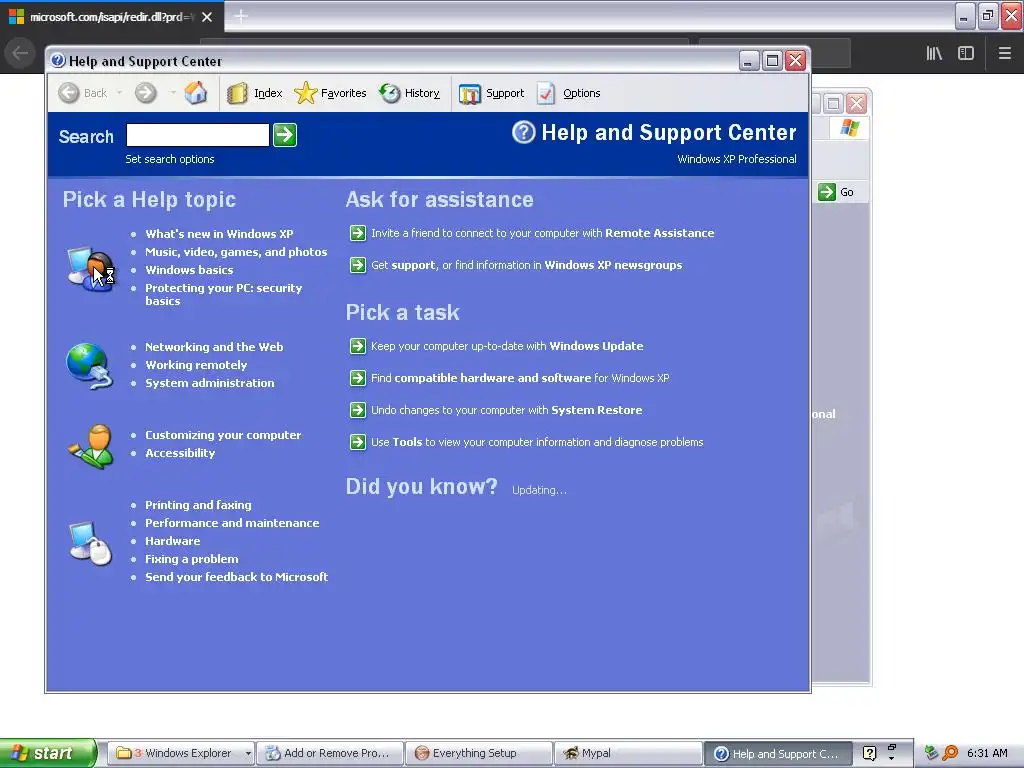Click the magnifier tray icon near clock
Image resolution: width=1024 pixels, height=768 pixels.
coord(950,753)
